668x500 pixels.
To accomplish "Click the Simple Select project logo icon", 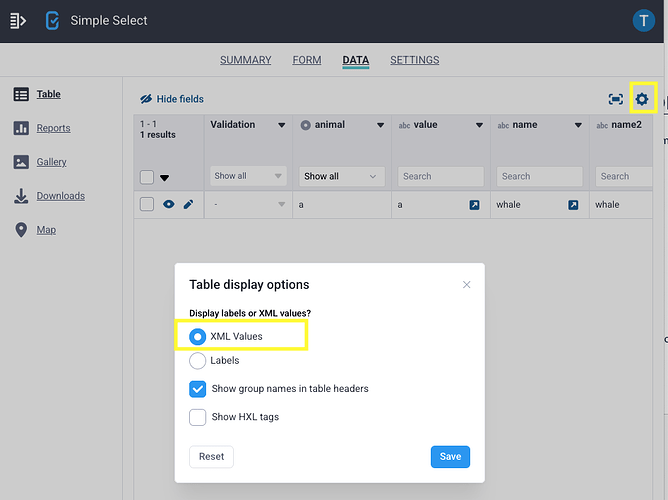I will click(52, 20).
